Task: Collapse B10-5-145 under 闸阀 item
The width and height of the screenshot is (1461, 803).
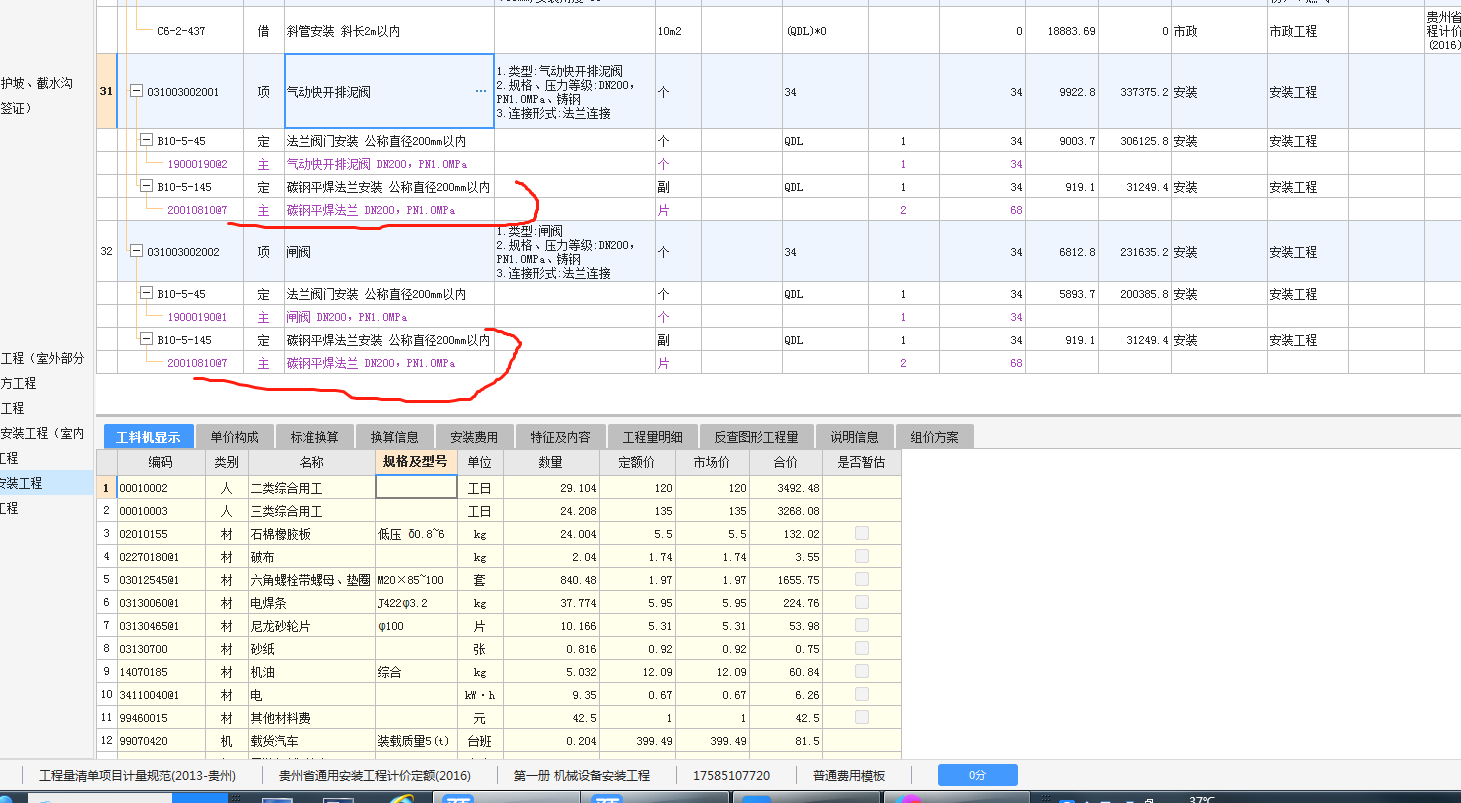Action: (146, 340)
